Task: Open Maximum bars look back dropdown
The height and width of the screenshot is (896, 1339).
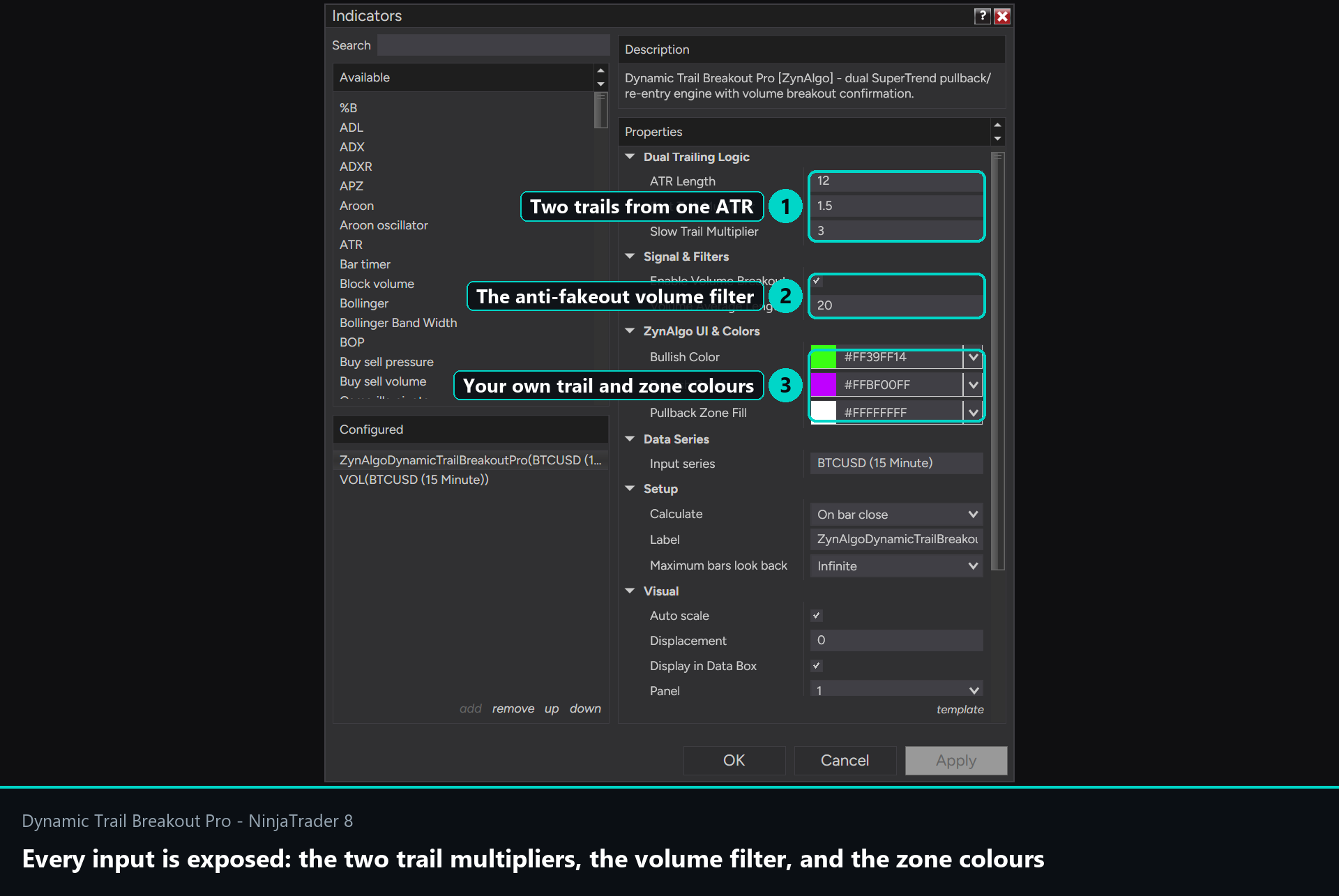Action: (897, 566)
